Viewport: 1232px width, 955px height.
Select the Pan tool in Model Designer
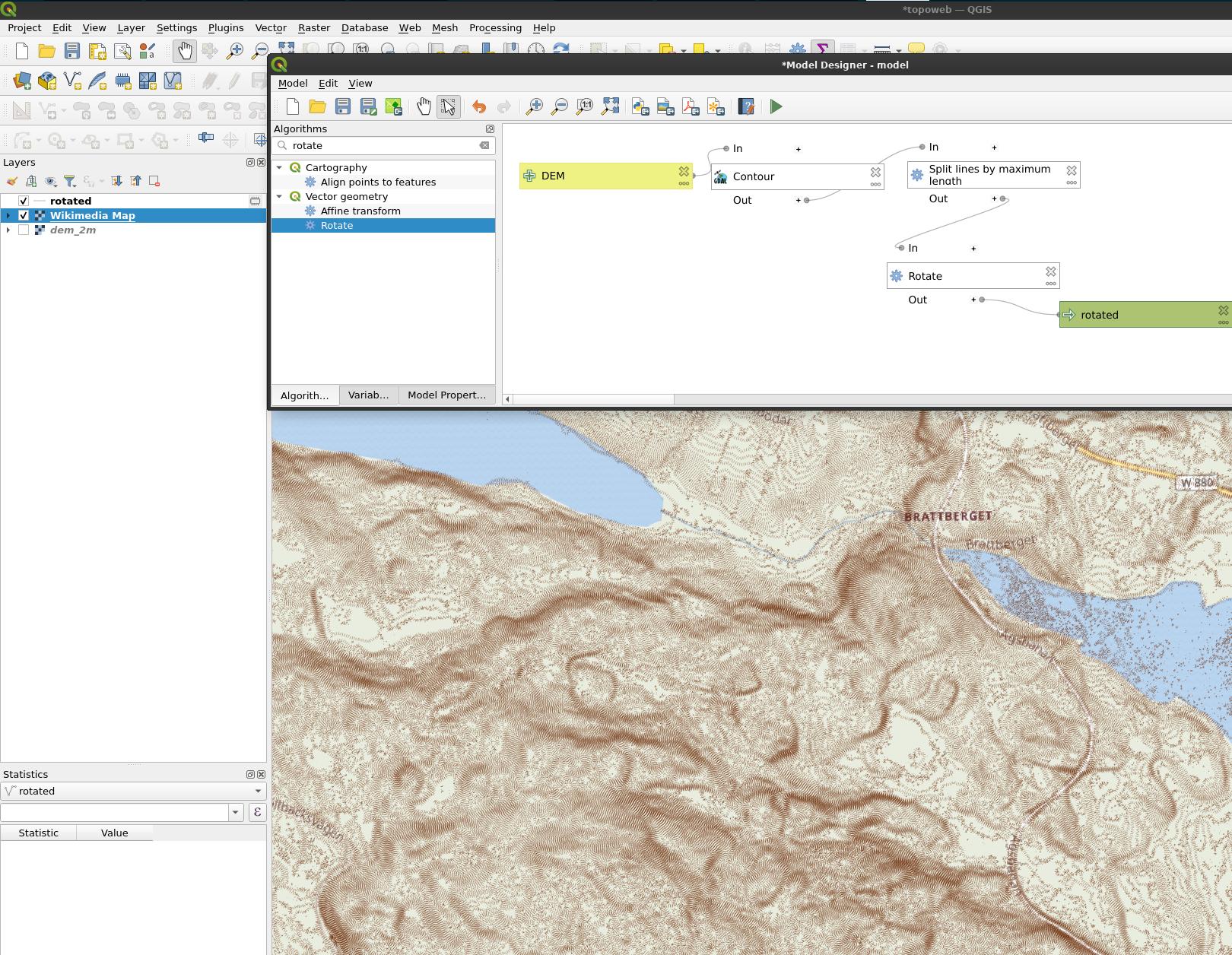point(424,107)
